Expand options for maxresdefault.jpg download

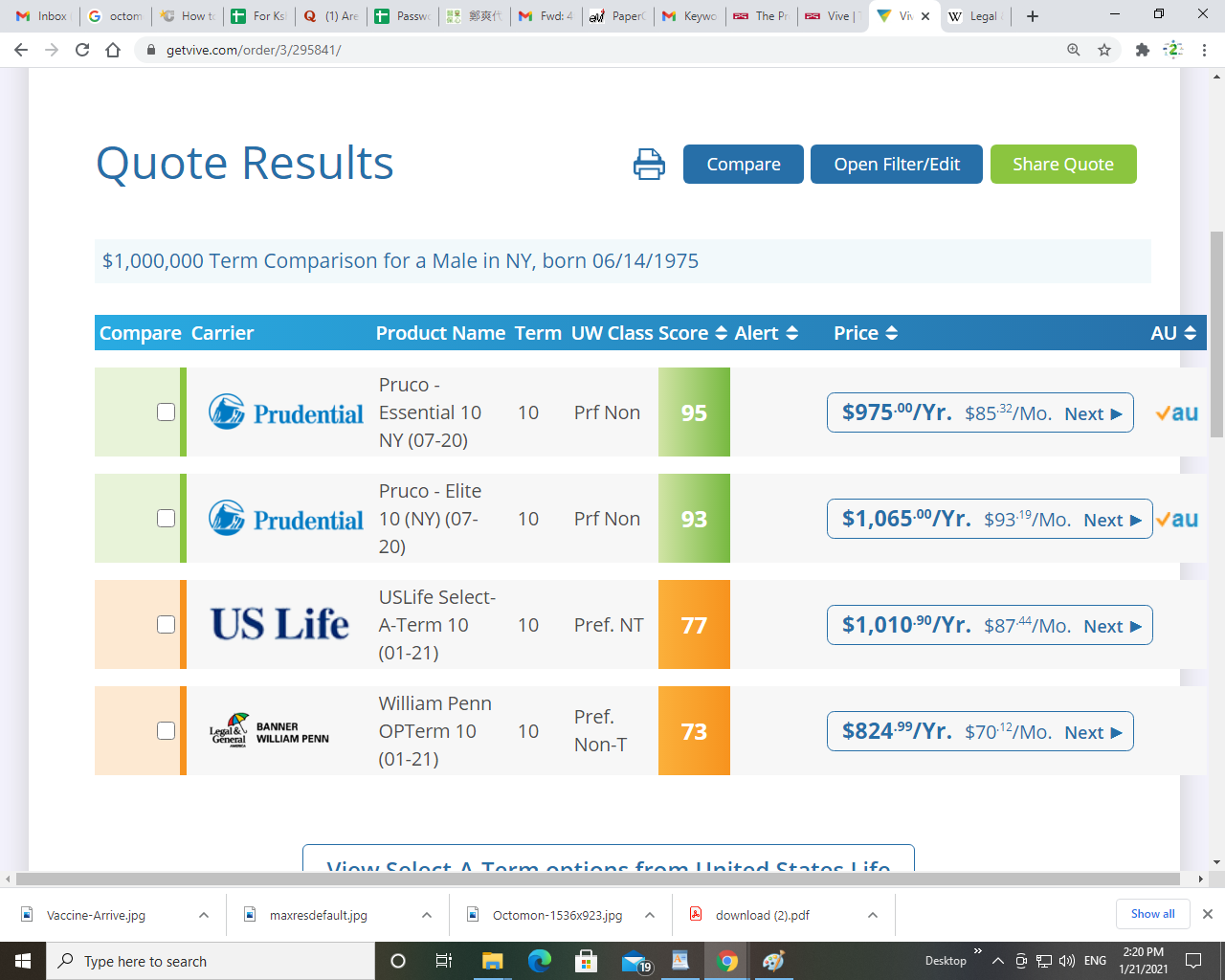pyautogui.click(x=427, y=915)
